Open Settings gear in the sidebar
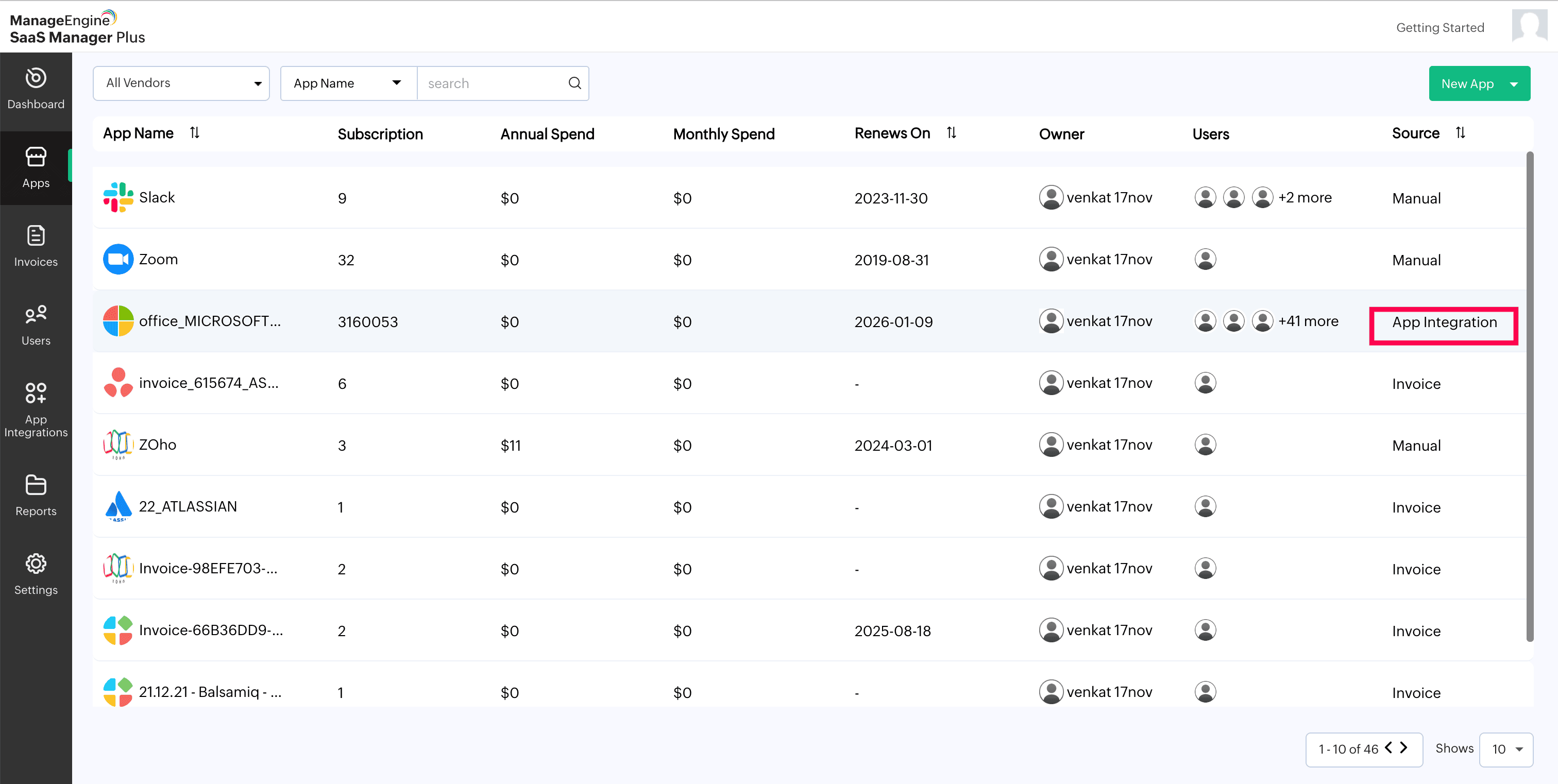 click(36, 574)
